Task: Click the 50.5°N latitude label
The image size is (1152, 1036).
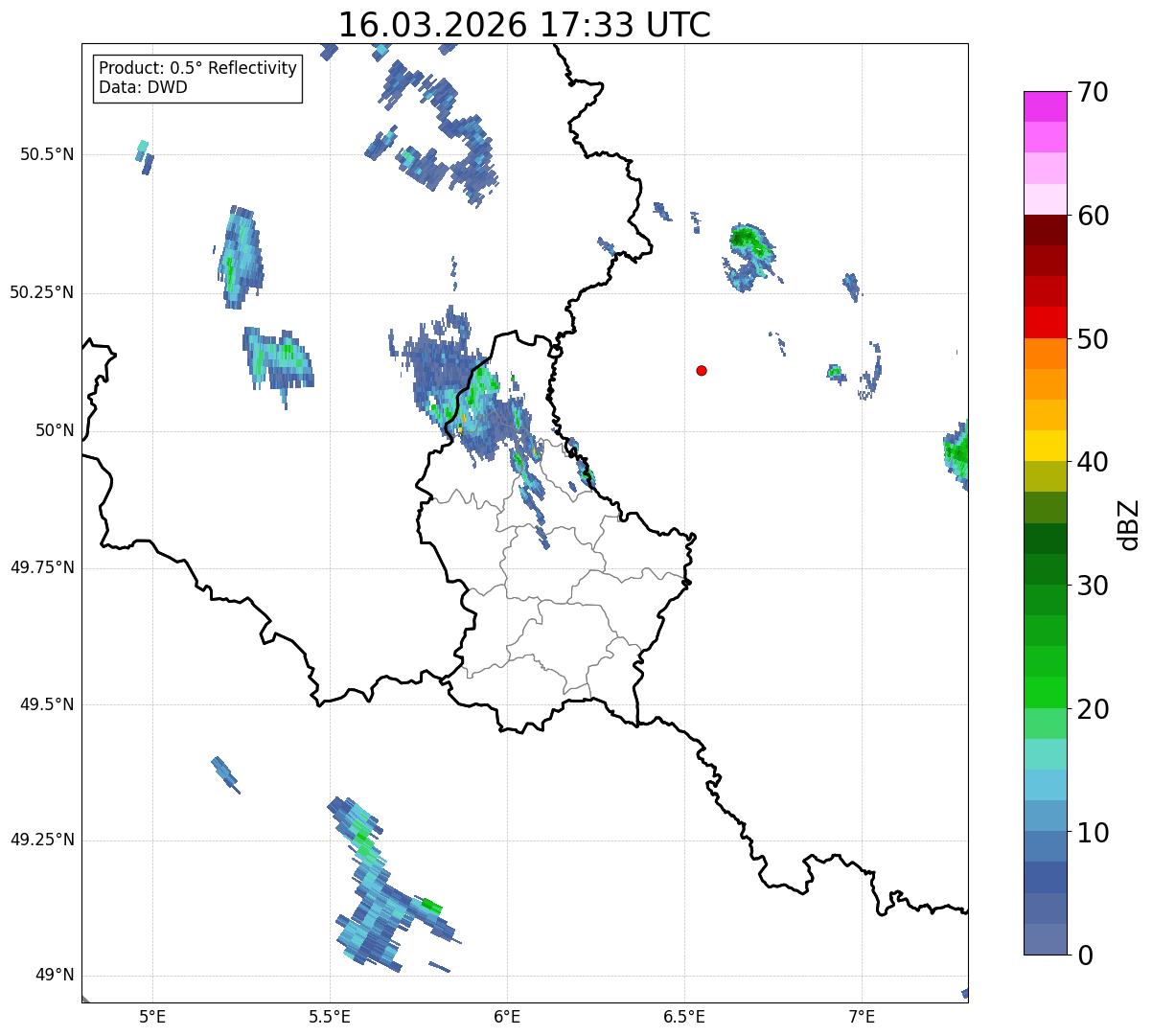Action: [x=47, y=154]
